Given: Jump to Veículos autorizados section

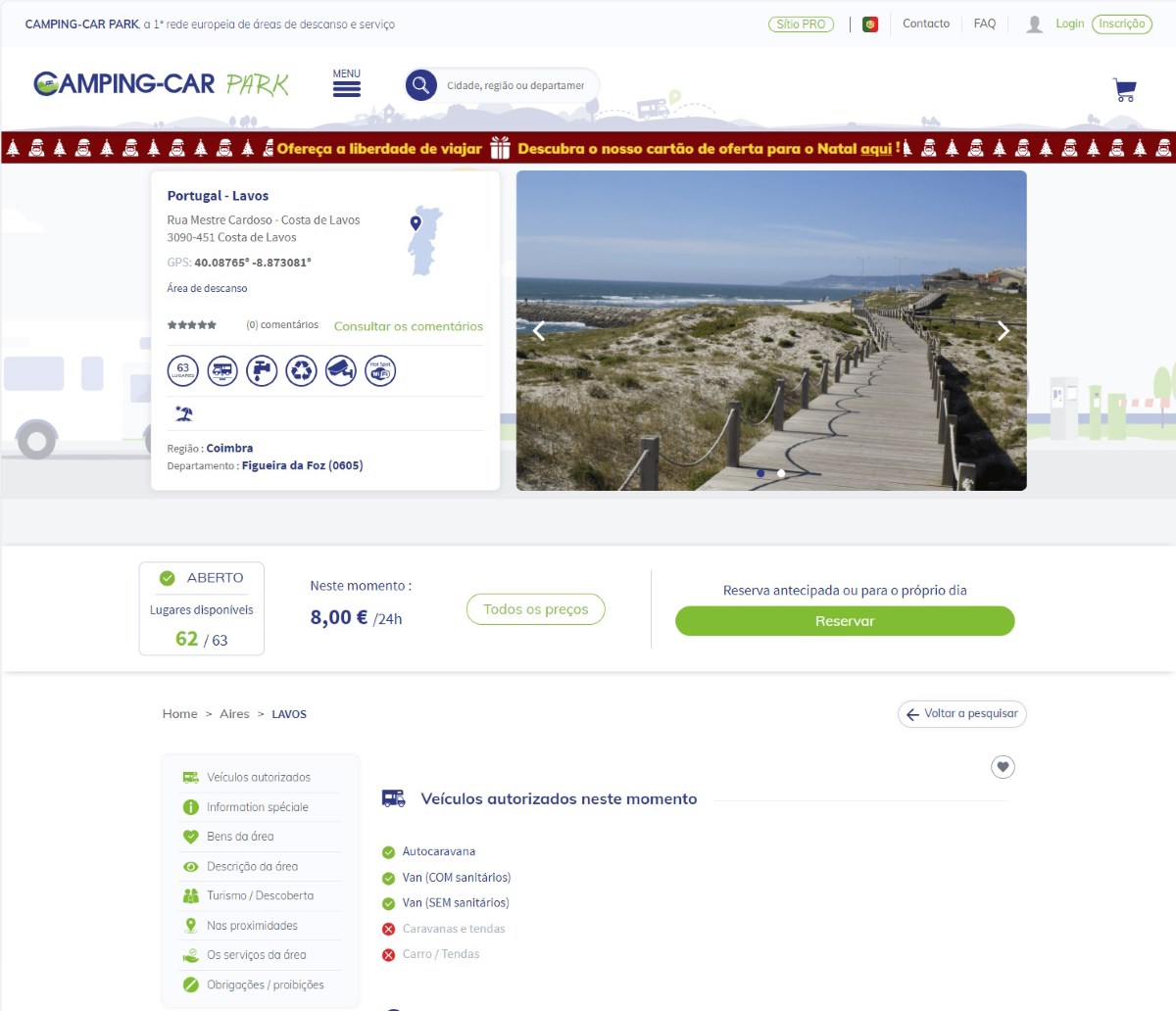Looking at the screenshot, I should point(258,777).
